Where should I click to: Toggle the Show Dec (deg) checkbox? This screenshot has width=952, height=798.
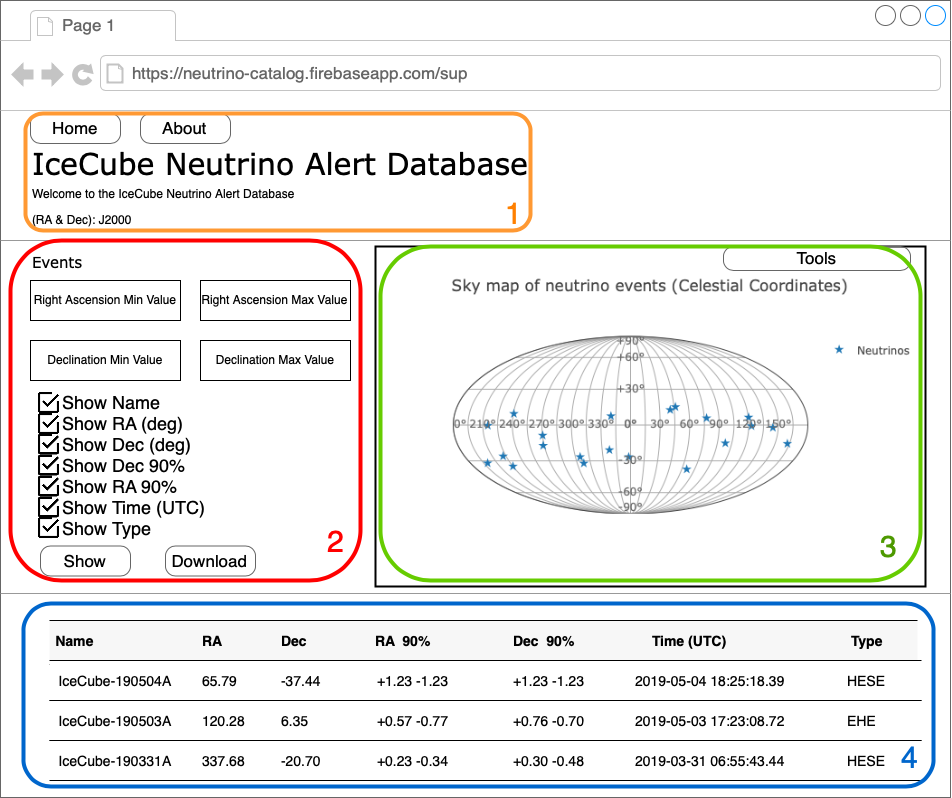[x=49, y=445]
